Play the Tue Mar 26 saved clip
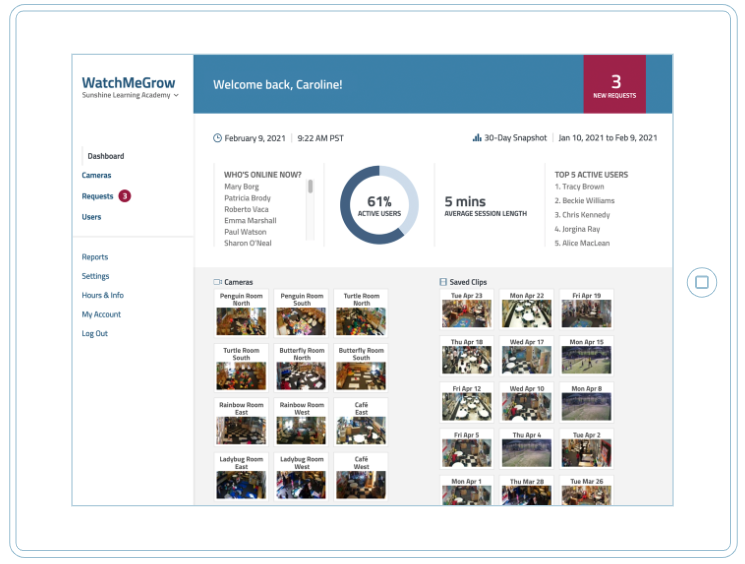745x564 pixels. pyautogui.click(x=586, y=490)
